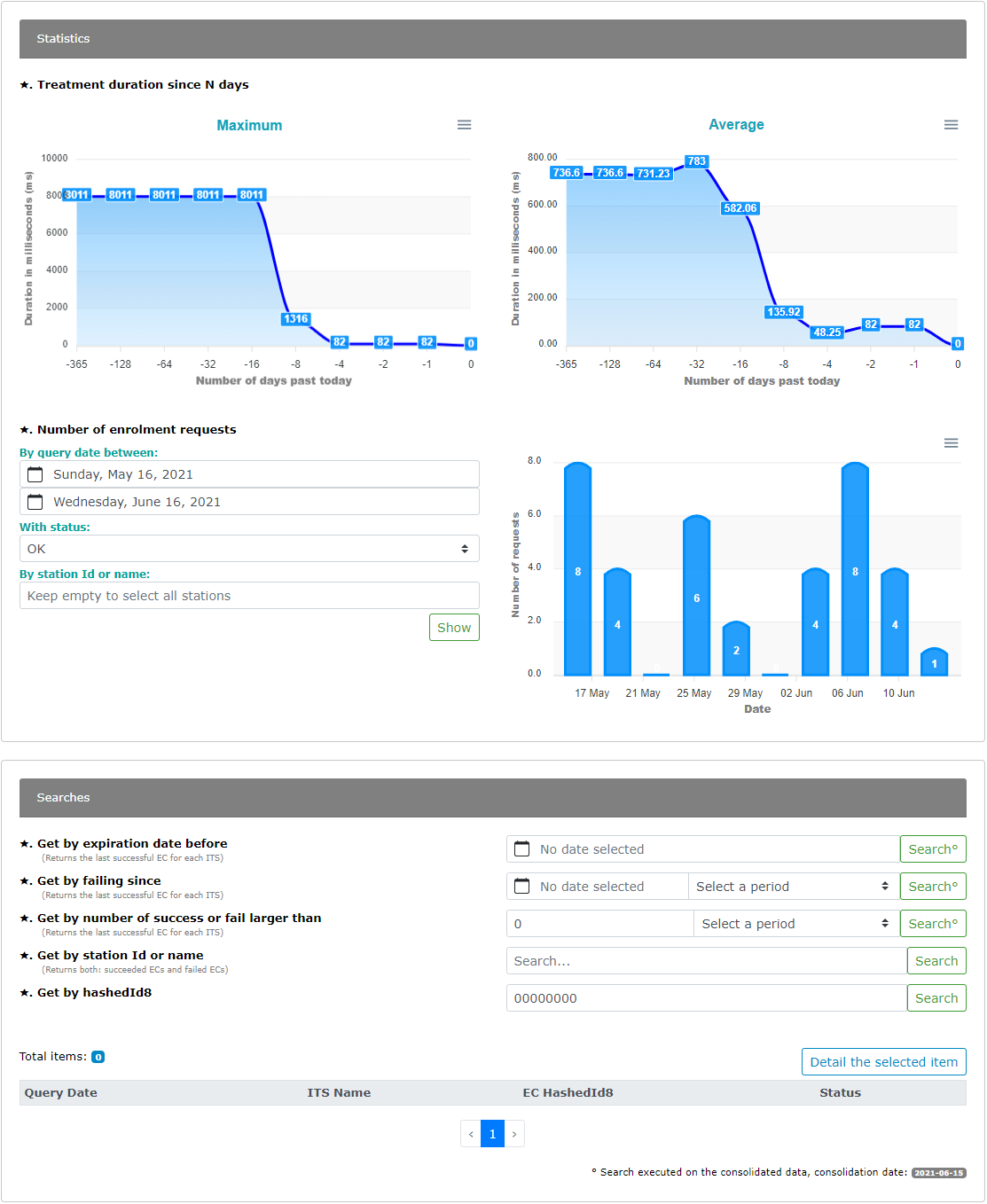Image resolution: width=987 pixels, height=1204 pixels.
Task: Click Detail the selected item button
Action: 884,1062
